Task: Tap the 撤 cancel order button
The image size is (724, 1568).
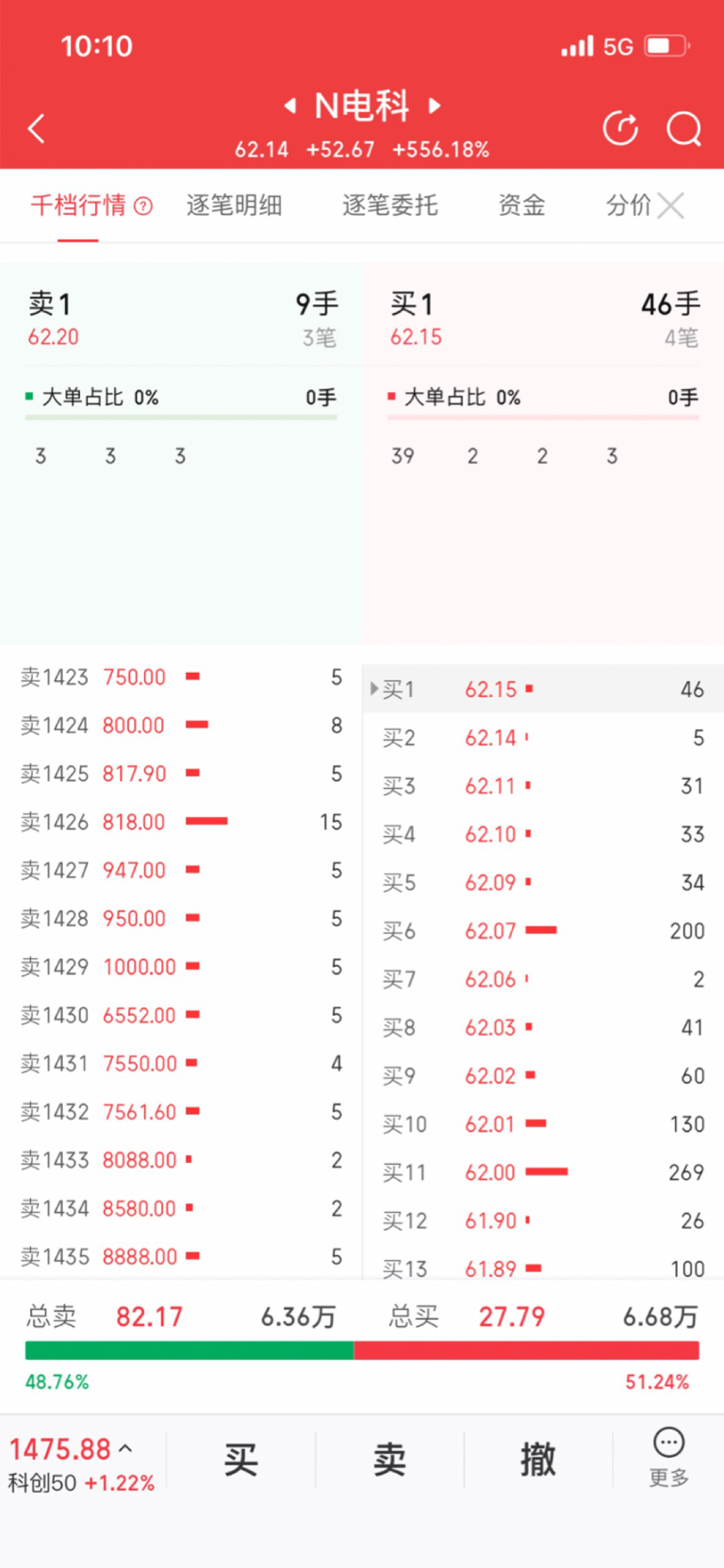Action: click(x=538, y=1460)
